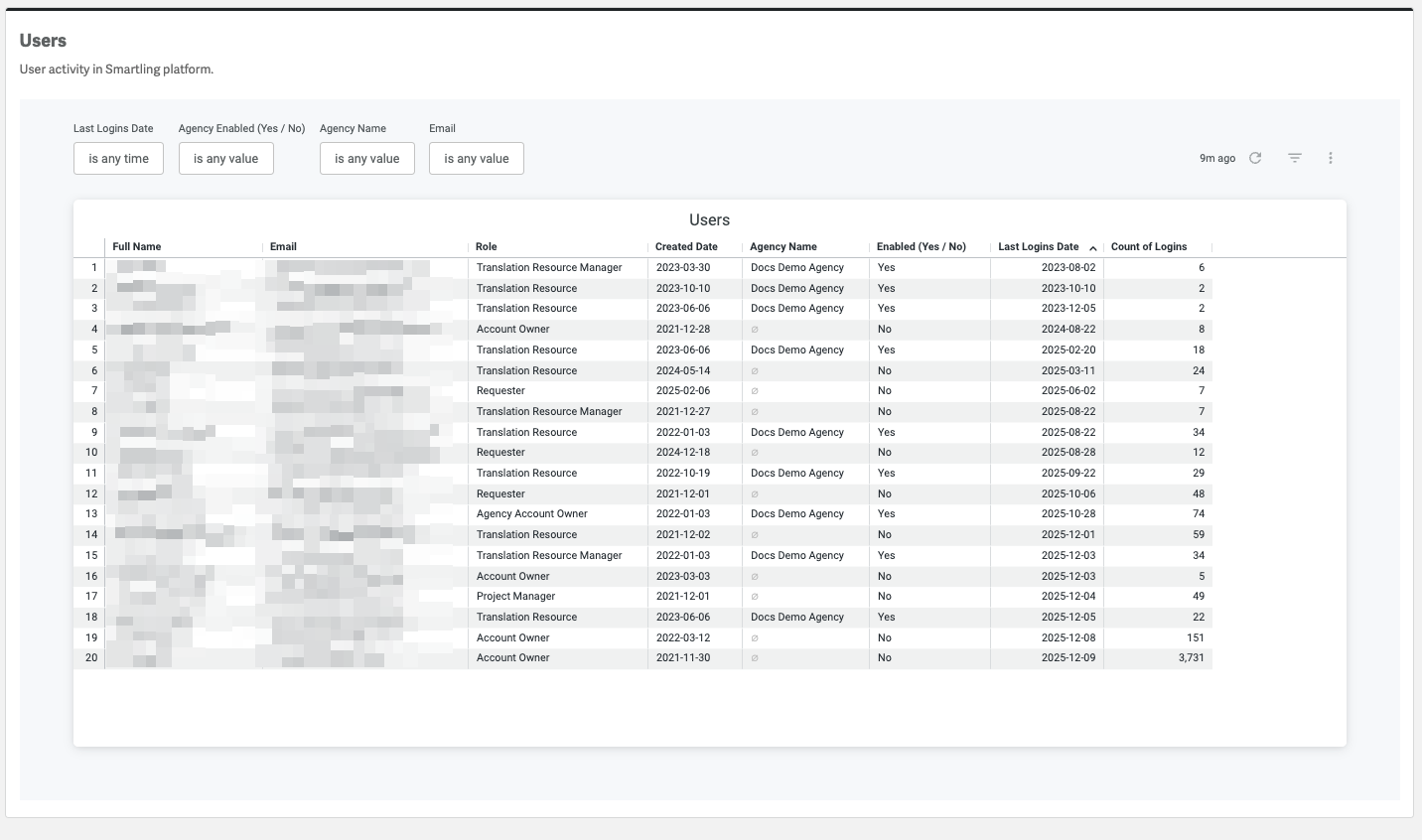Sort table by Created Date header
The image size is (1422, 840).
pyautogui.click(x=686, y=247)
